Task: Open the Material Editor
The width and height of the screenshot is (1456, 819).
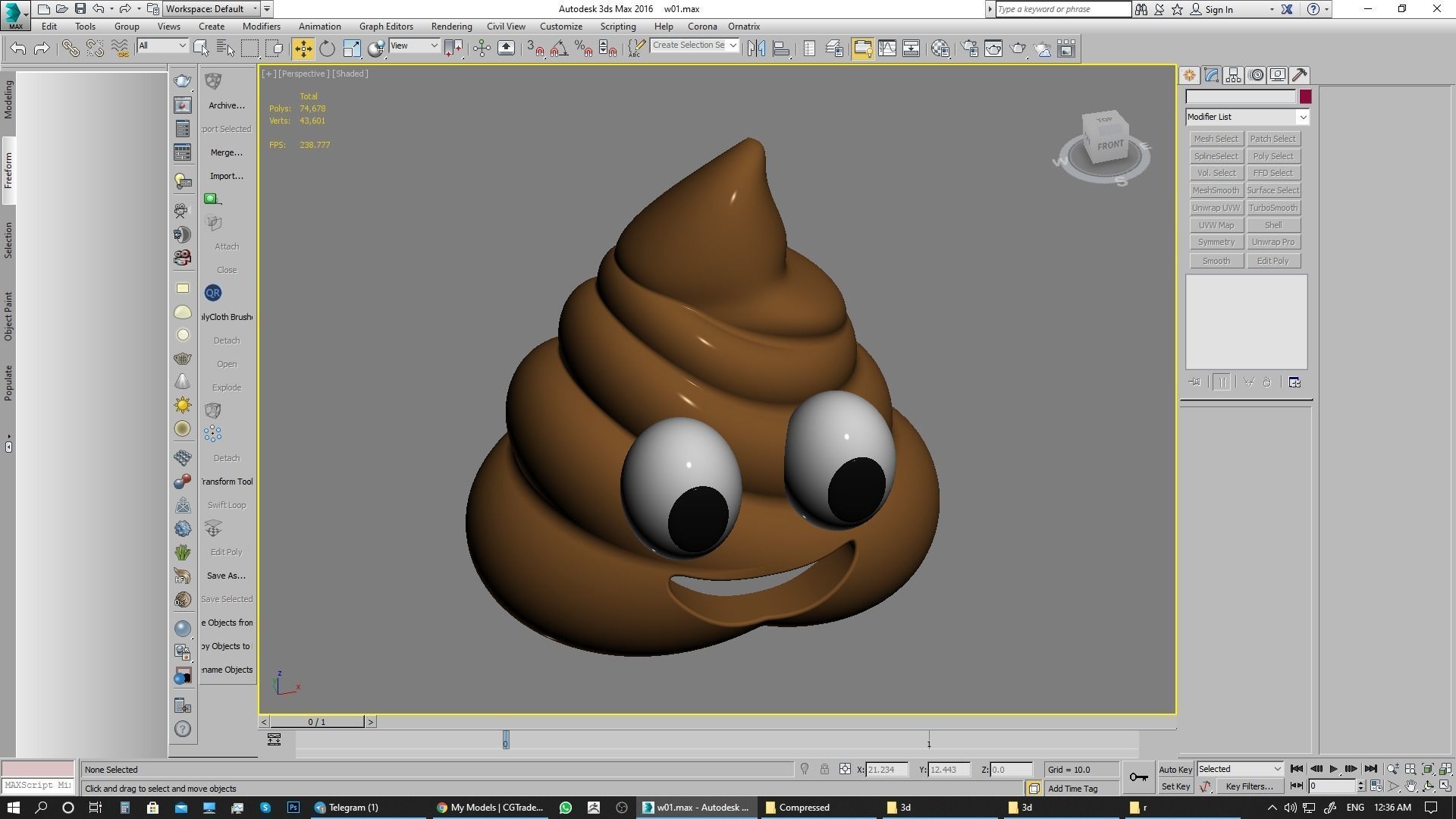Action: coord(940,49)
